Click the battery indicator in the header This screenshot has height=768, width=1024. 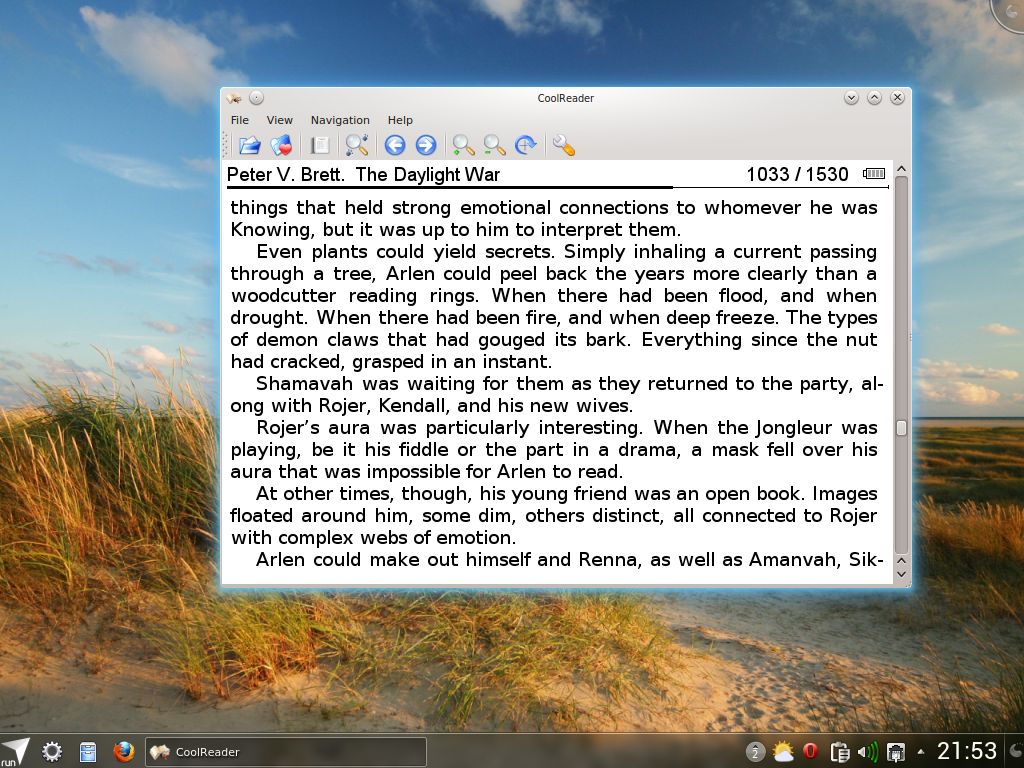874,173
